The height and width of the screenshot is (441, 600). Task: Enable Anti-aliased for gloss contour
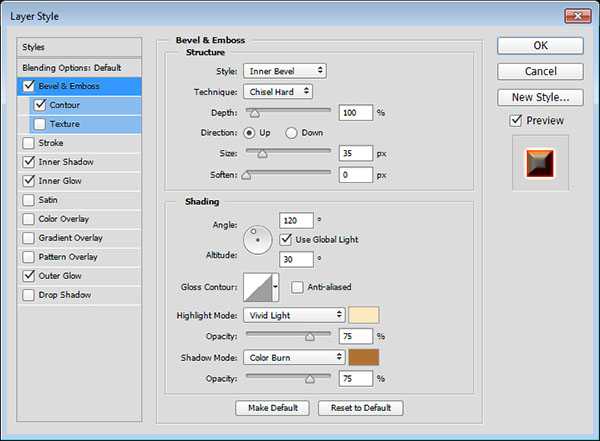tap(297, 288)
